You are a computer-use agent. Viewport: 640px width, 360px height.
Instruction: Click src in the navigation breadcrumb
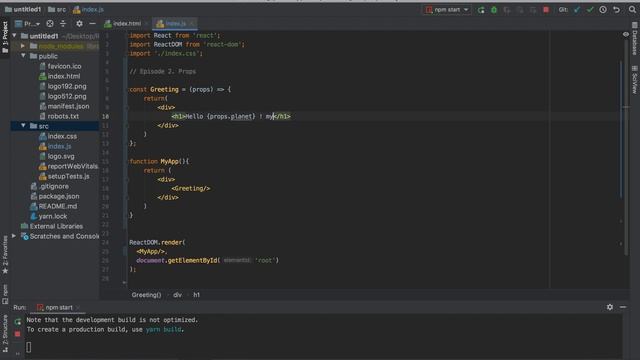[x=57, y=9]
